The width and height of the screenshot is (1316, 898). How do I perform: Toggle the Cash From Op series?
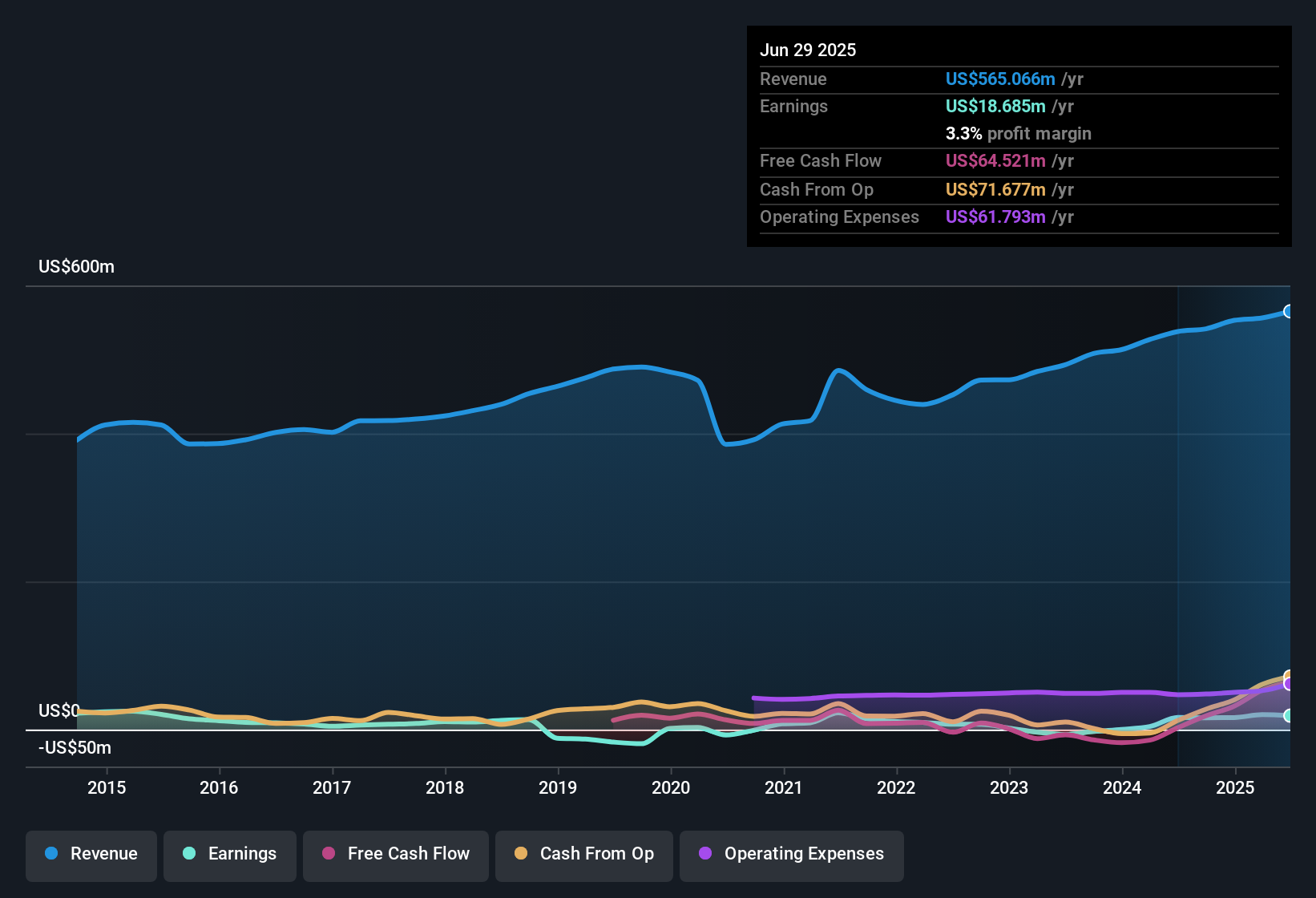pyautogui.click(x=583, y=854)
